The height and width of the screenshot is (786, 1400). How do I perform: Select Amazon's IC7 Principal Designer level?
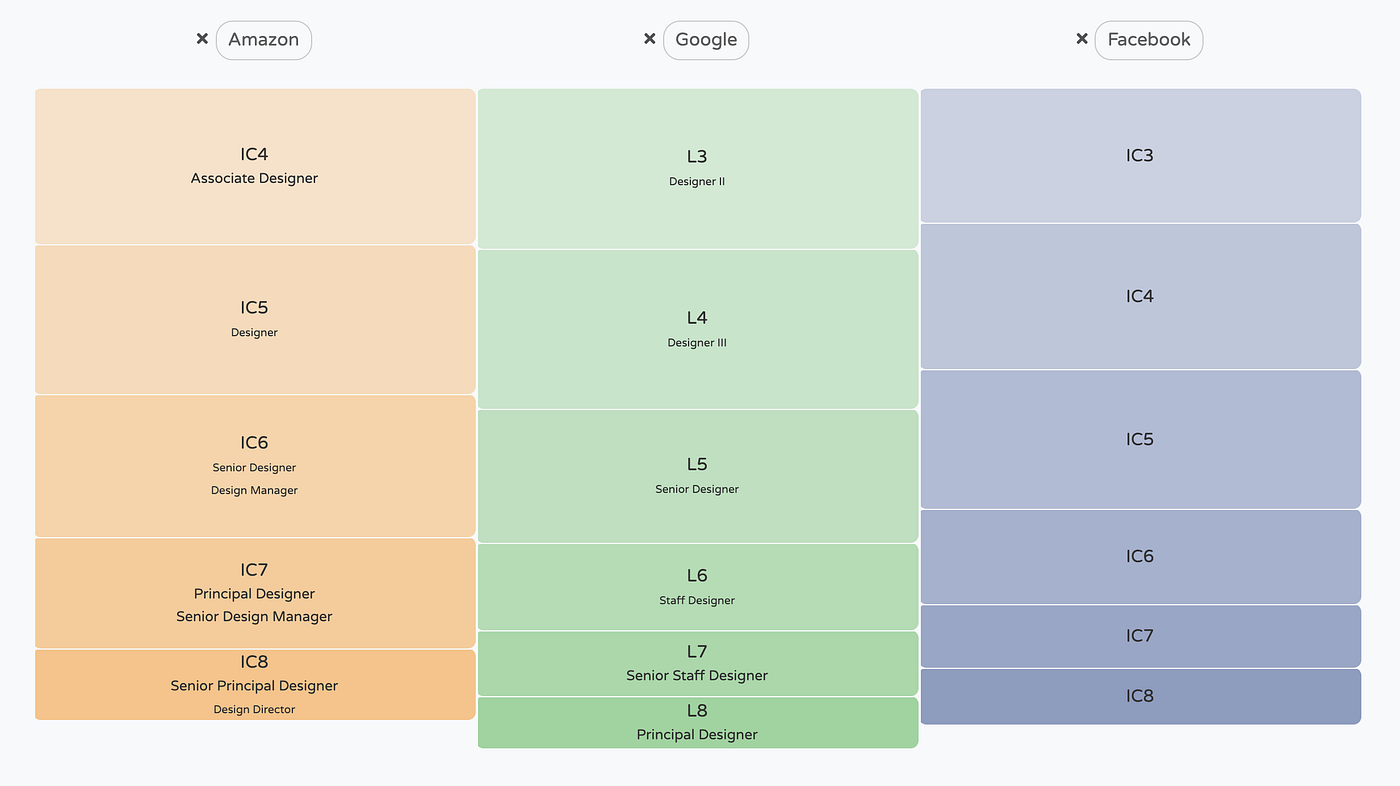click(x=255, y=593)
